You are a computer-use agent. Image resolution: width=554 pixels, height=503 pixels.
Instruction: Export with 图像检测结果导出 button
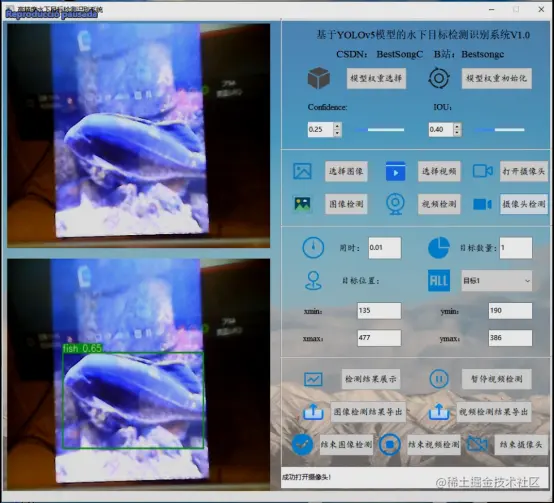[368, 412]
